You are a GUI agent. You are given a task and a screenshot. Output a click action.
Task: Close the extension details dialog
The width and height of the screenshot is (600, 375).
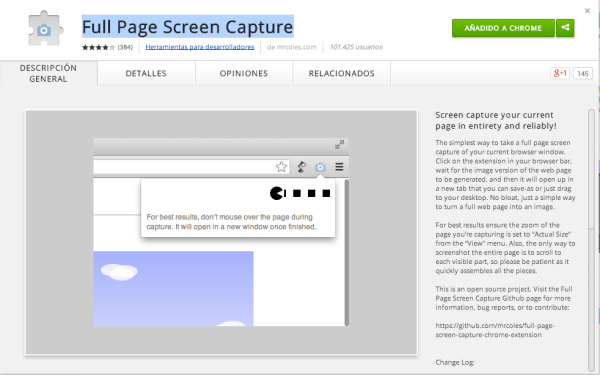[x=587, y=11]
